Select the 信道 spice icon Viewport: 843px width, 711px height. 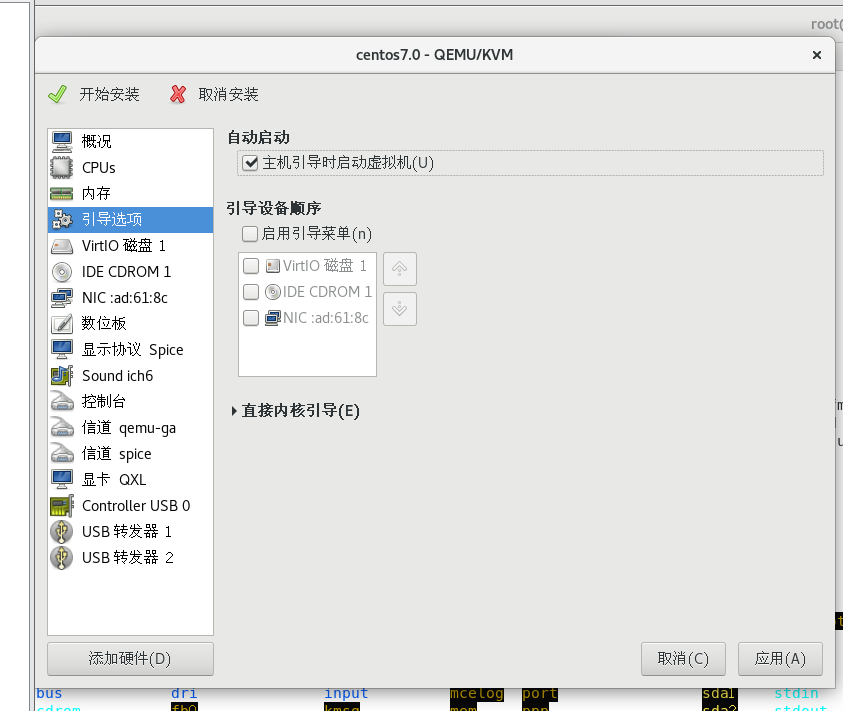62,453
